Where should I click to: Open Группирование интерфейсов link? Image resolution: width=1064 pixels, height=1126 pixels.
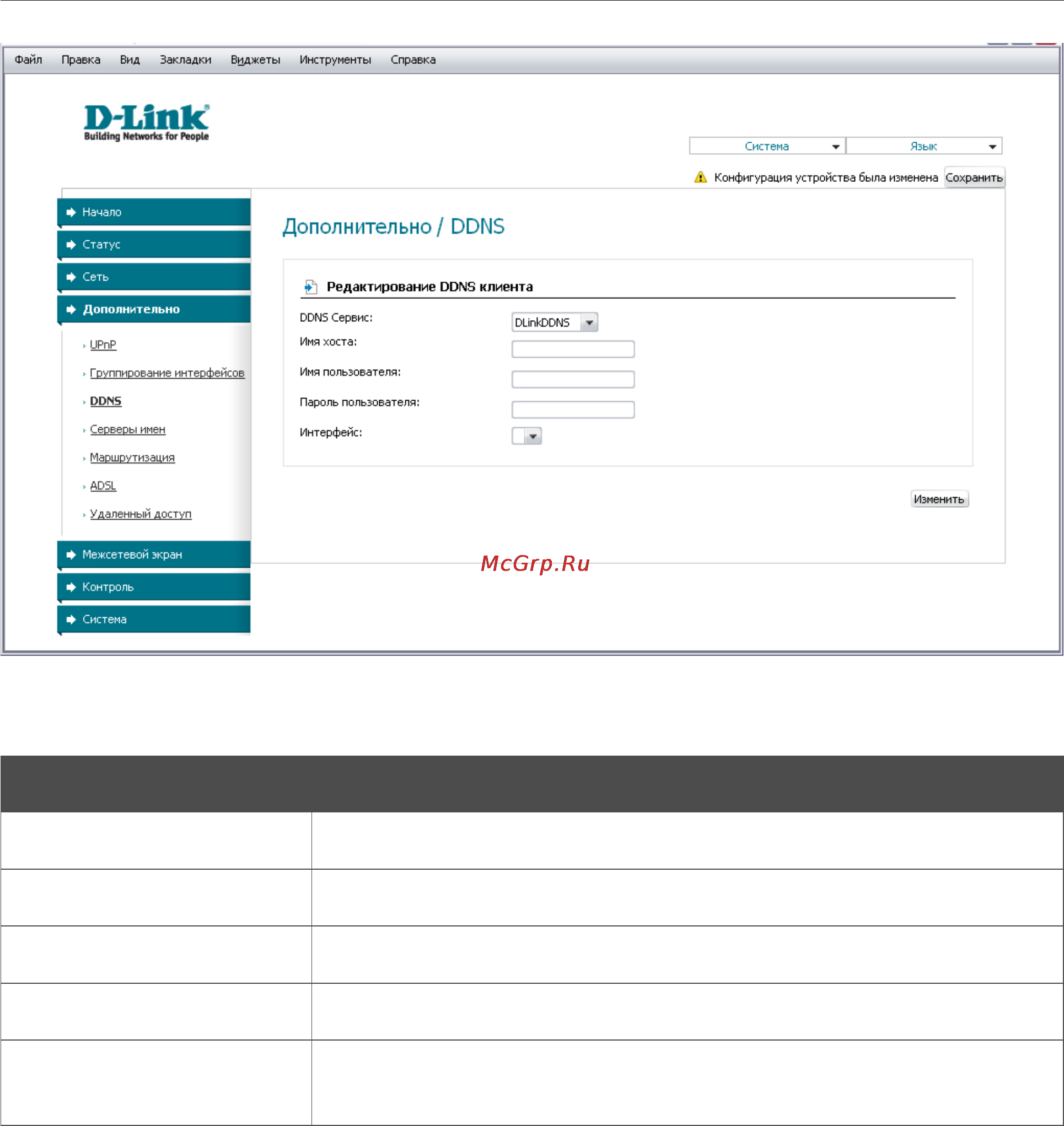[167, 373]
